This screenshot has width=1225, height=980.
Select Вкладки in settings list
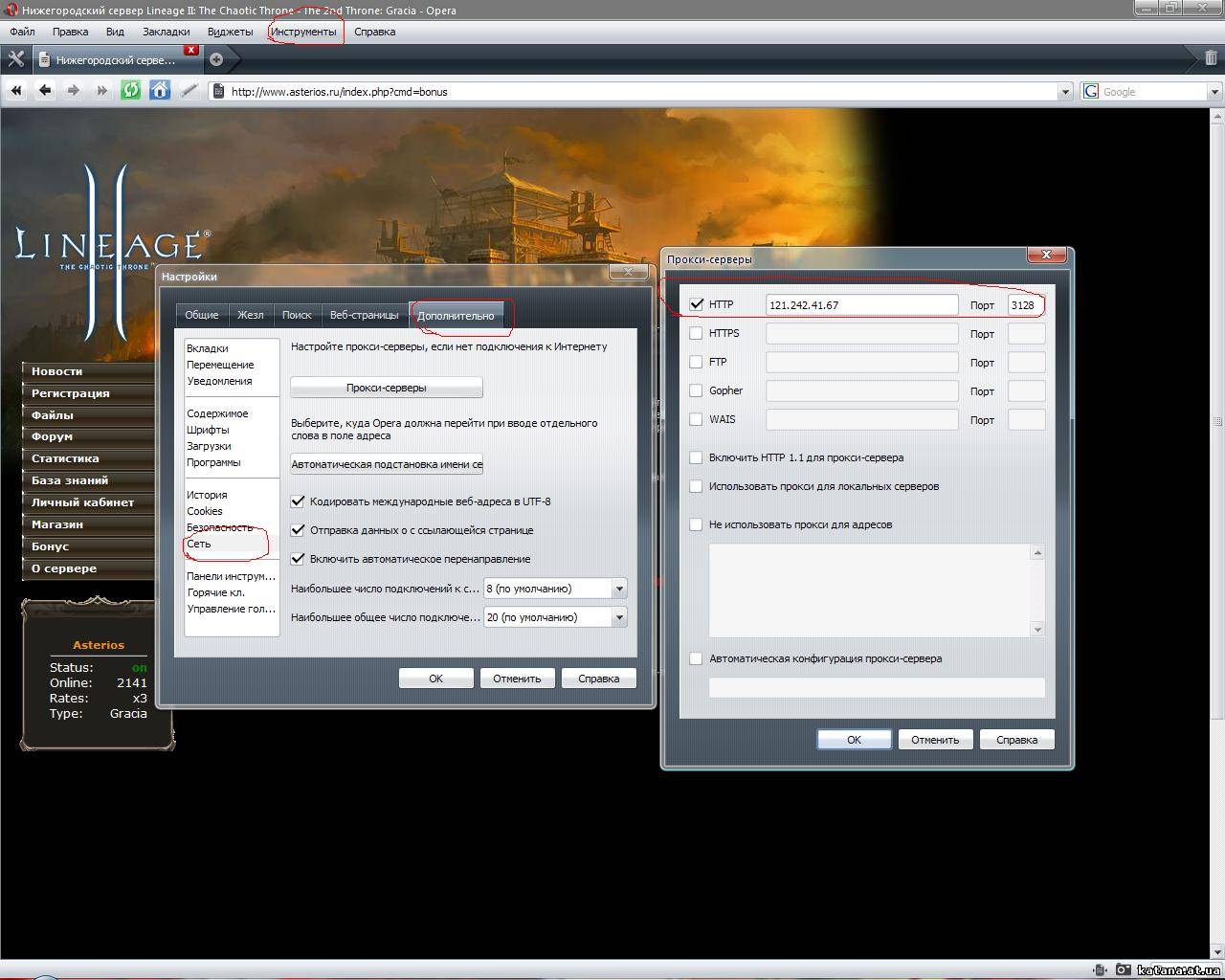click(208, 348)
